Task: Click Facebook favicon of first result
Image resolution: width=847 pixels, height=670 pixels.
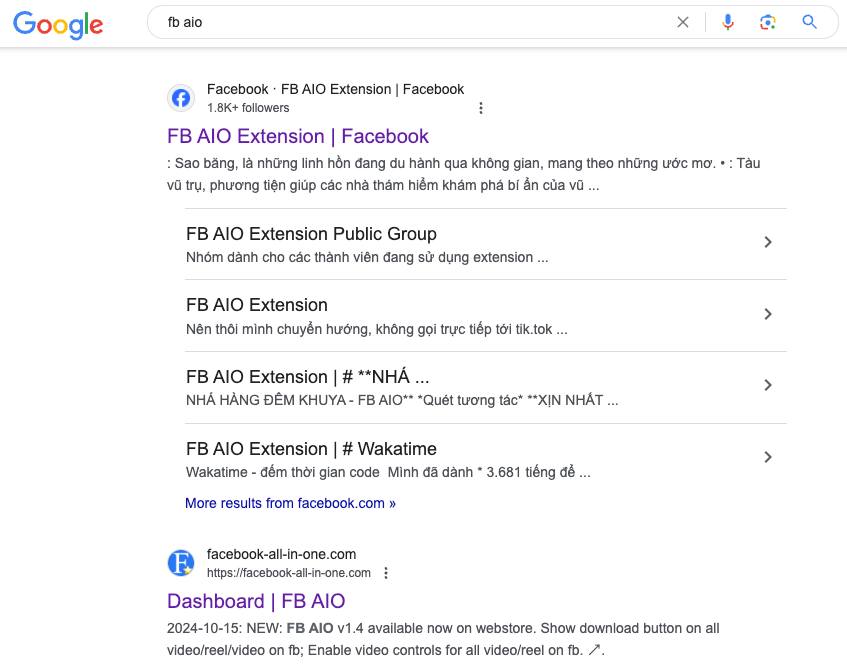Action: coord(180,98)
